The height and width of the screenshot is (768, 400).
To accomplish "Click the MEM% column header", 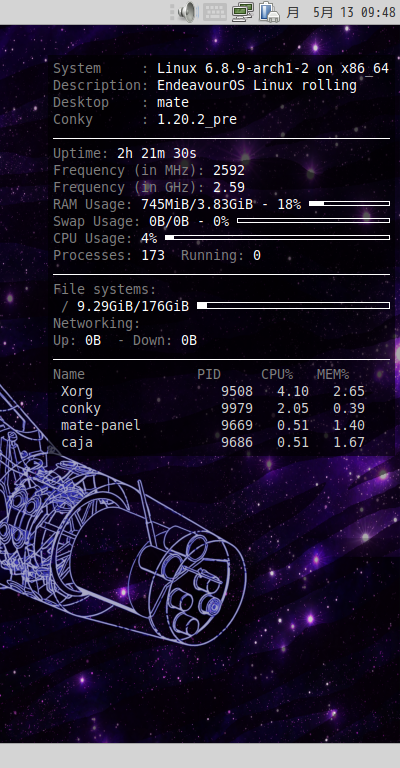I will point(333,375).
